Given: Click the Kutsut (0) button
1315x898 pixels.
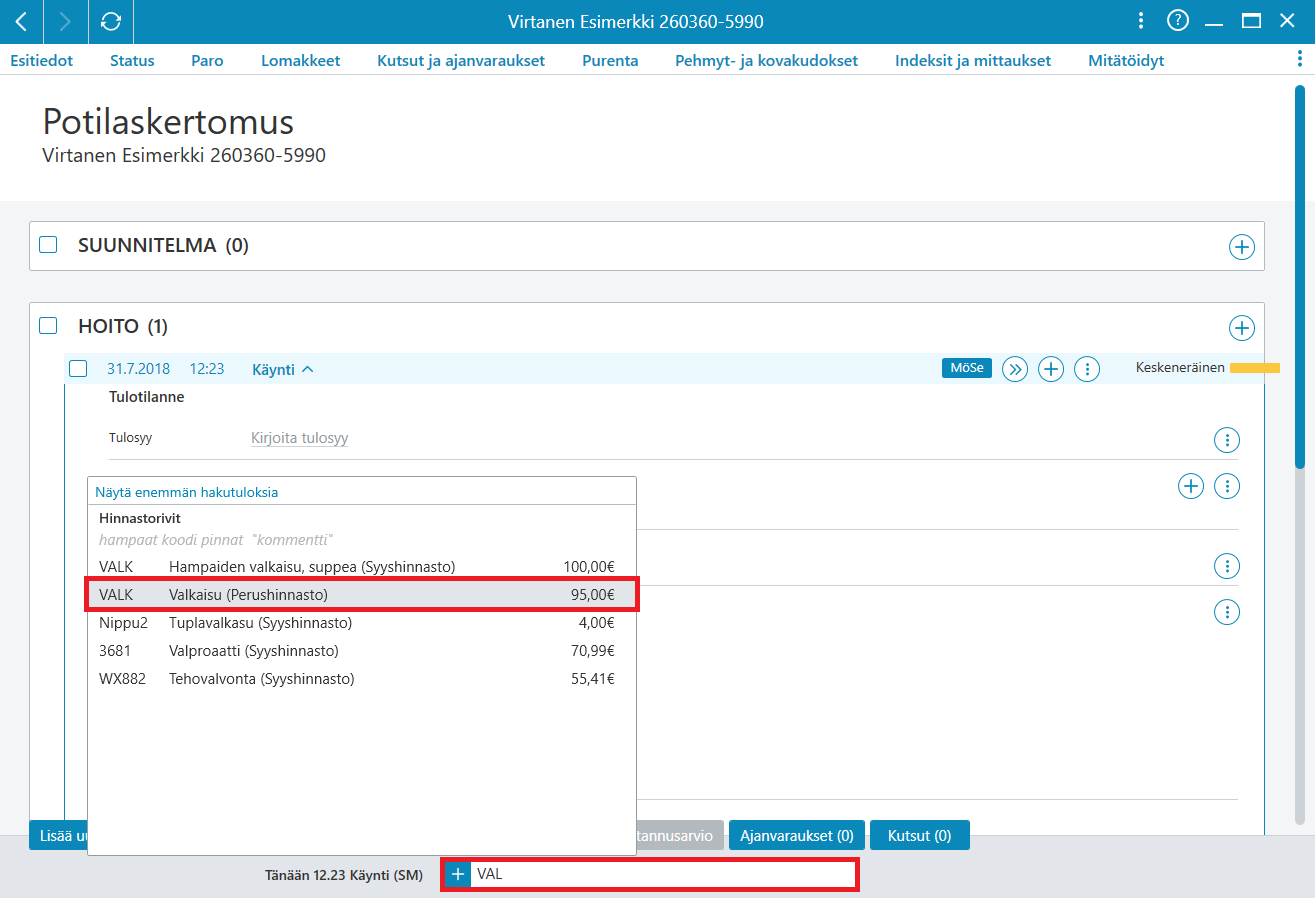Looking at the screenshot, I should 920,835.
